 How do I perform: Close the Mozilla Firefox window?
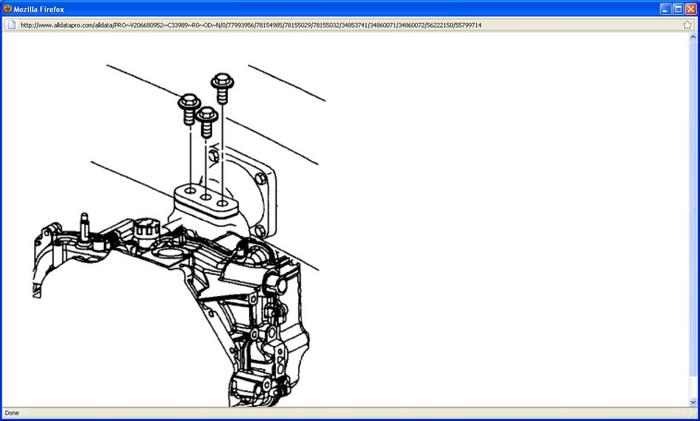(x=691, y=9)
